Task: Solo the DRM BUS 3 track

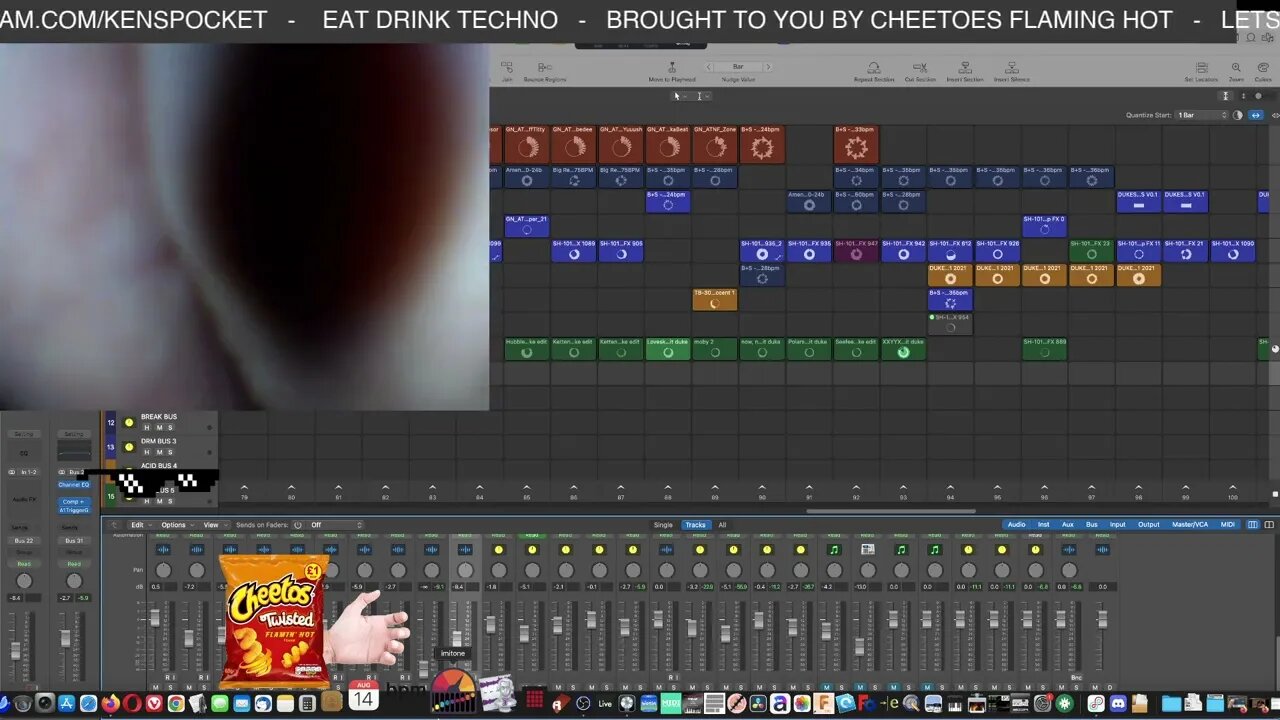Action: [x=170, y=452]
